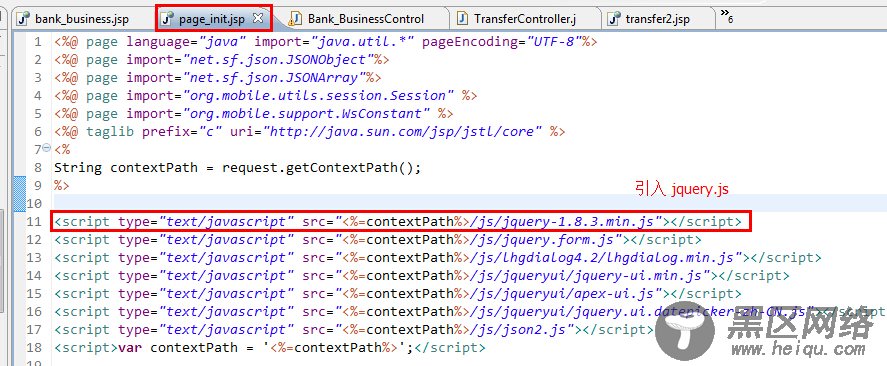The height and width of the screenshot is (366, 887).
Task: Click the "net.sf.json.JSONObject" import text
Action: tap(279, 60)
